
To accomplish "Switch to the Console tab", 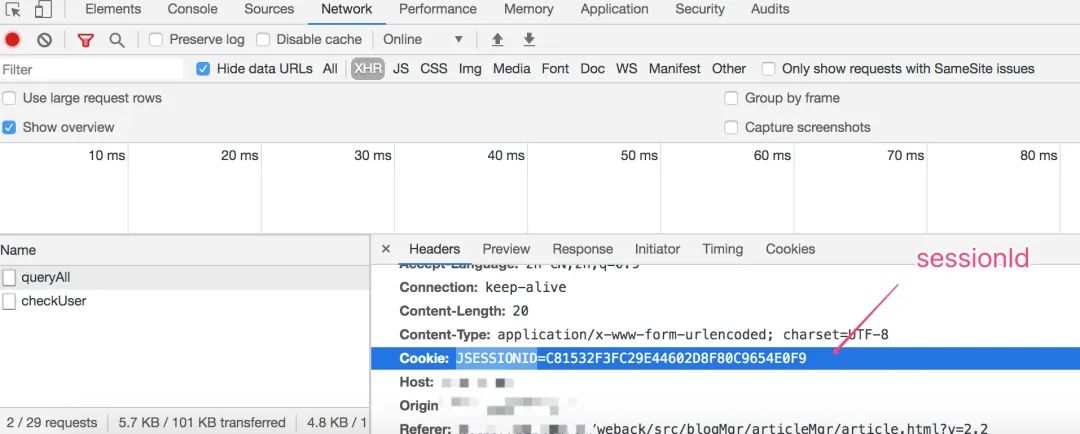I will point(192,9).
